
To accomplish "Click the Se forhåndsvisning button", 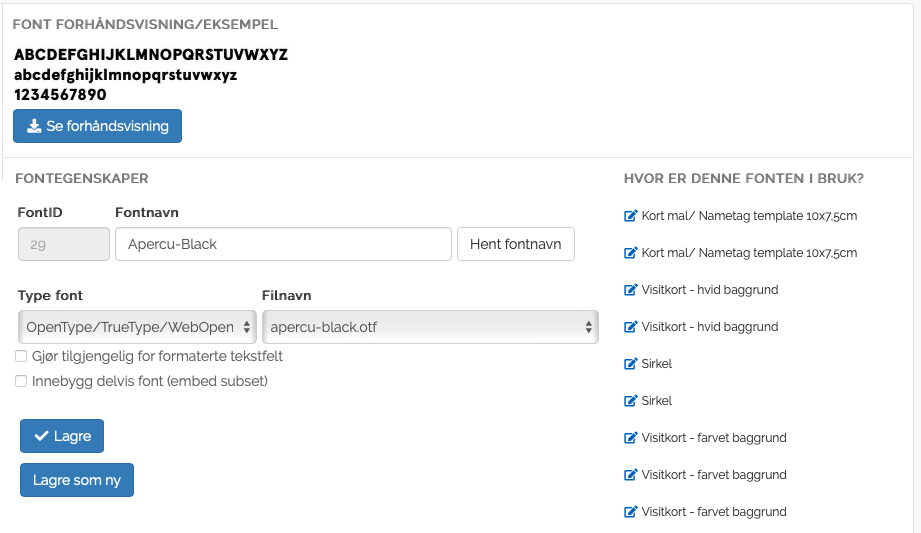I will tap(98, 127).
